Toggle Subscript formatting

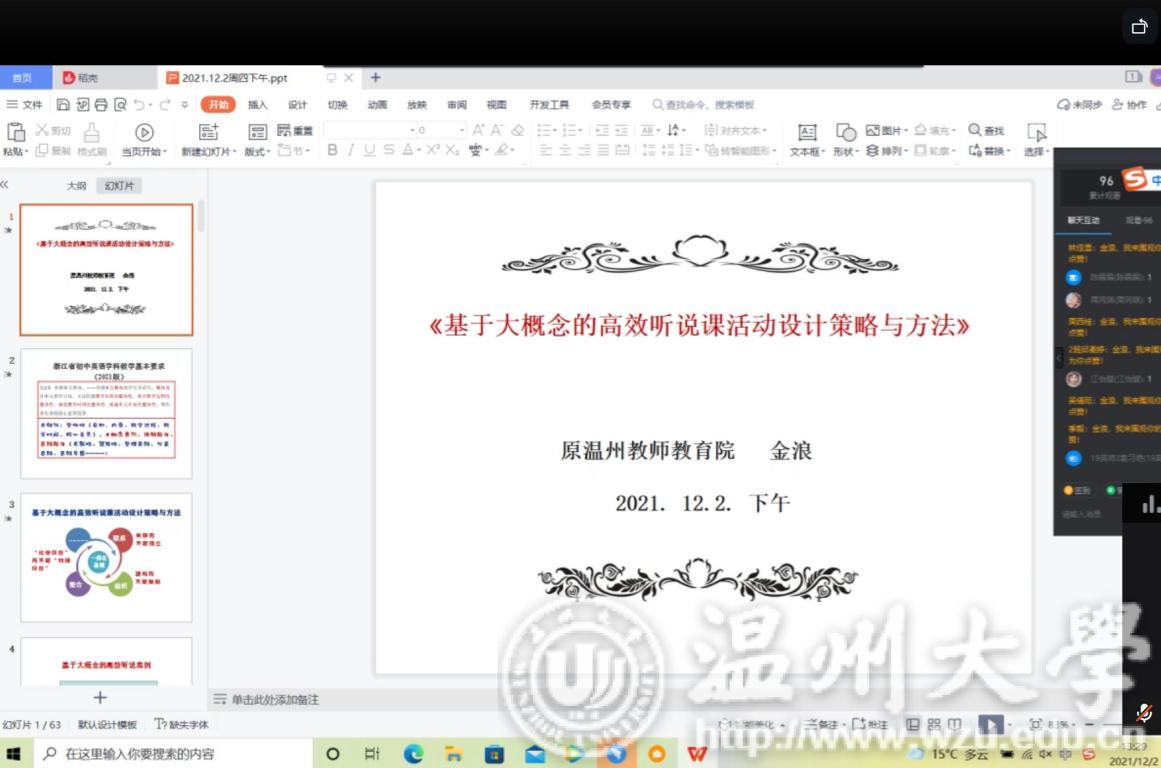452,150
